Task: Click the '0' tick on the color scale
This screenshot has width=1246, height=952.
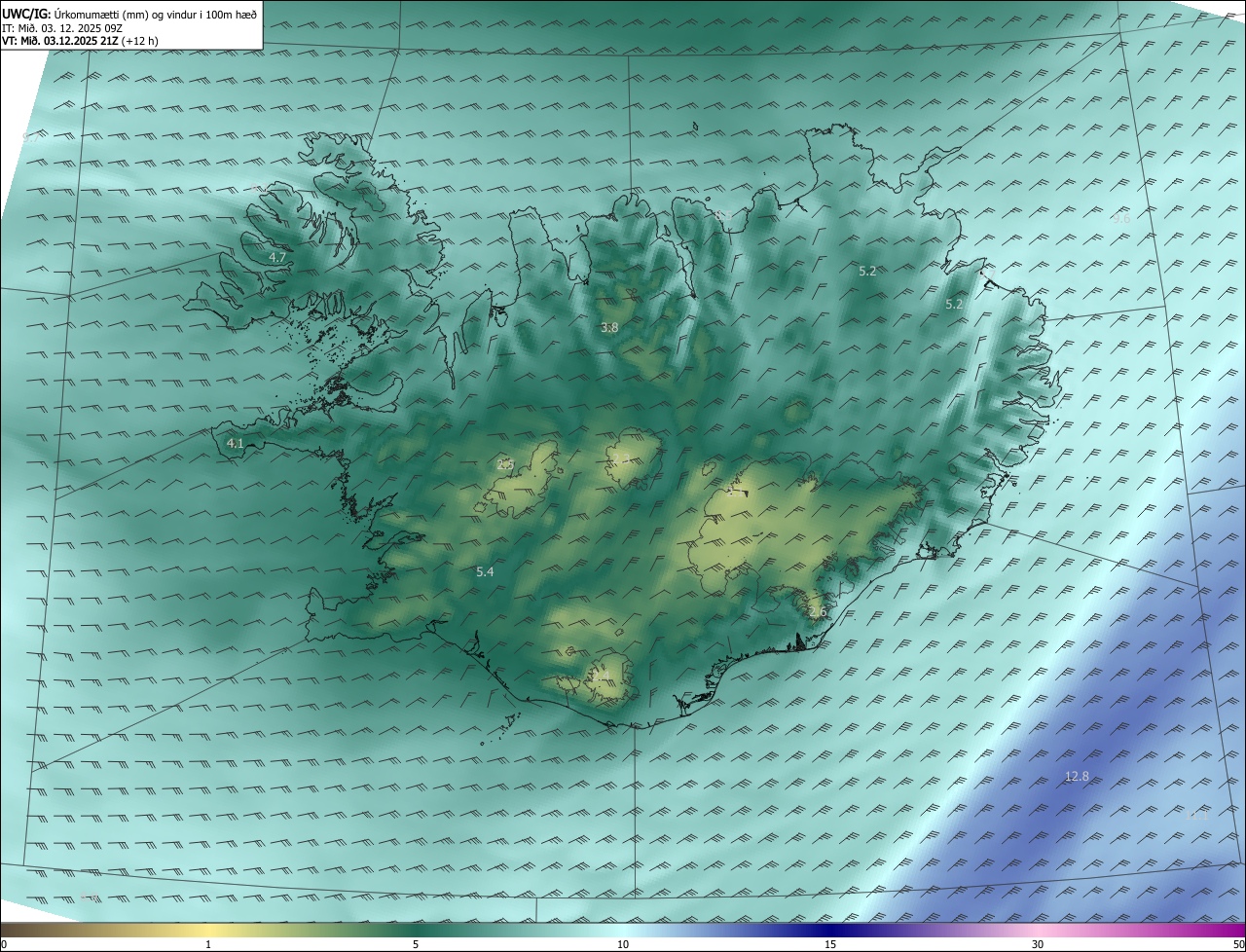Action: (x=3, y=944)
